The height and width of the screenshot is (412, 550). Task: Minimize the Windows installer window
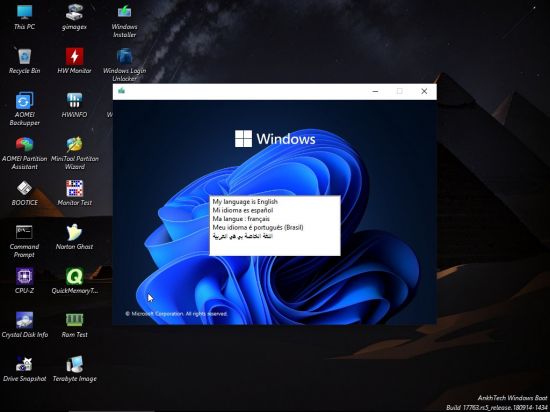[375, 92]
